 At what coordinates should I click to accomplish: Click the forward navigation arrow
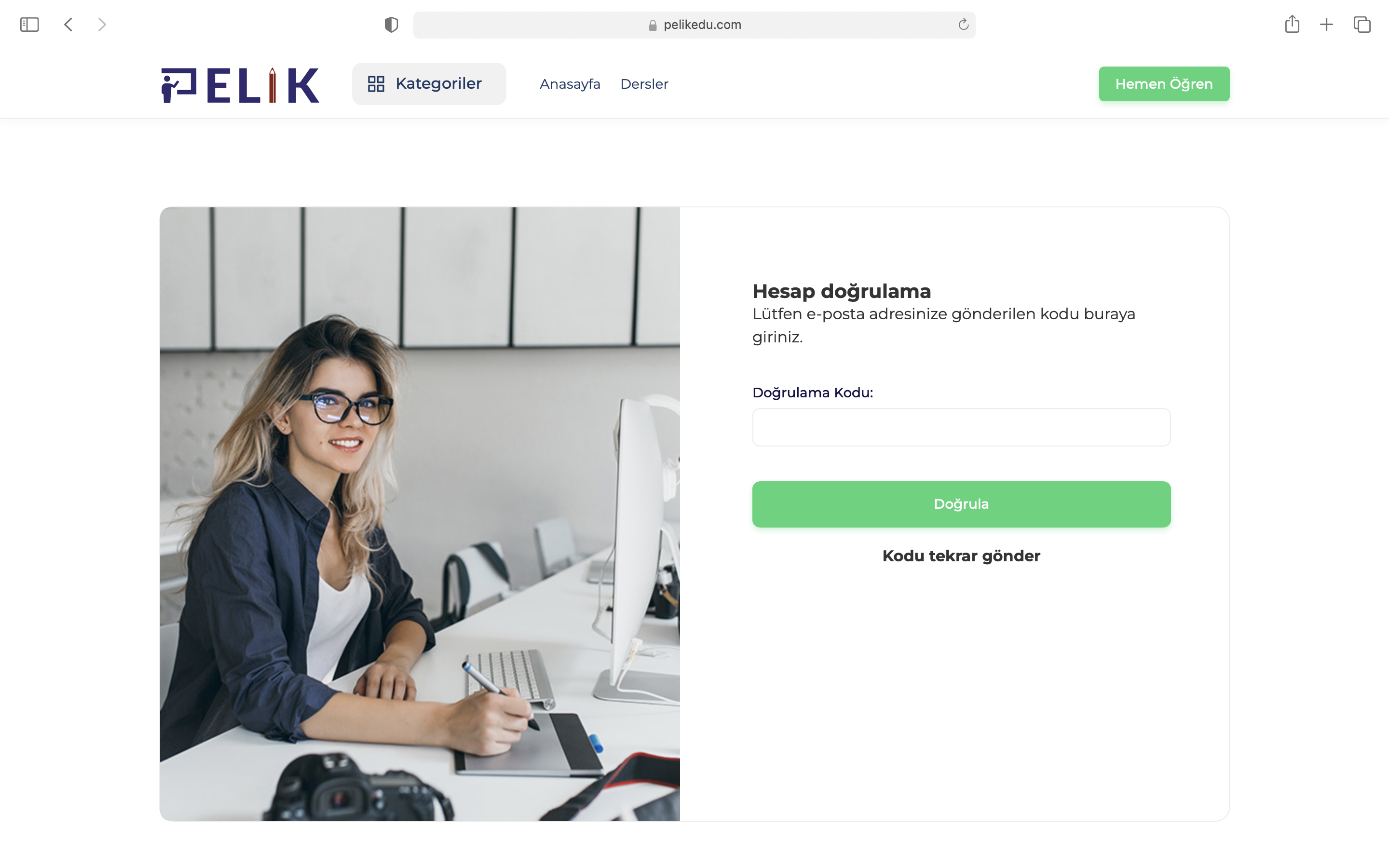click(102, 25)
